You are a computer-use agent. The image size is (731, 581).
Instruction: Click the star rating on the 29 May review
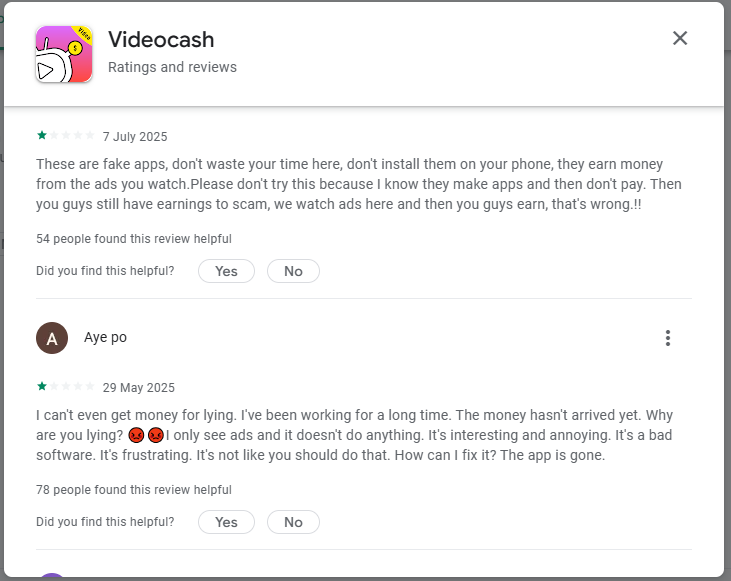pos(66,387)
